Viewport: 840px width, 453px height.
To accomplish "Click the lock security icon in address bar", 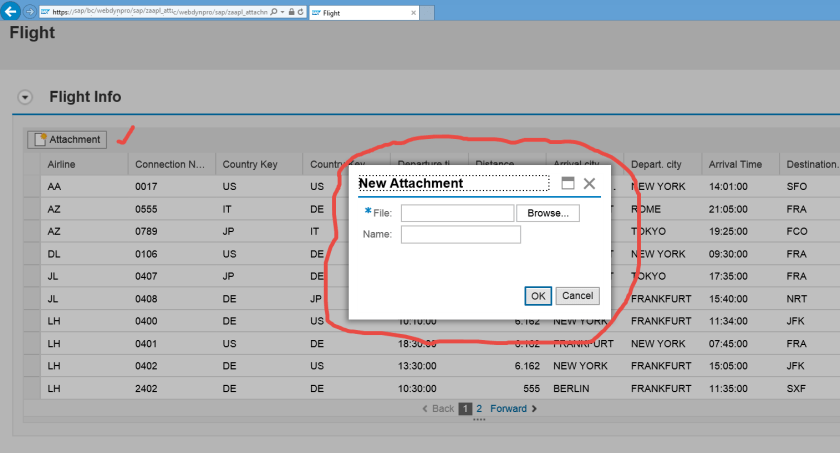I will coord(289,13).
